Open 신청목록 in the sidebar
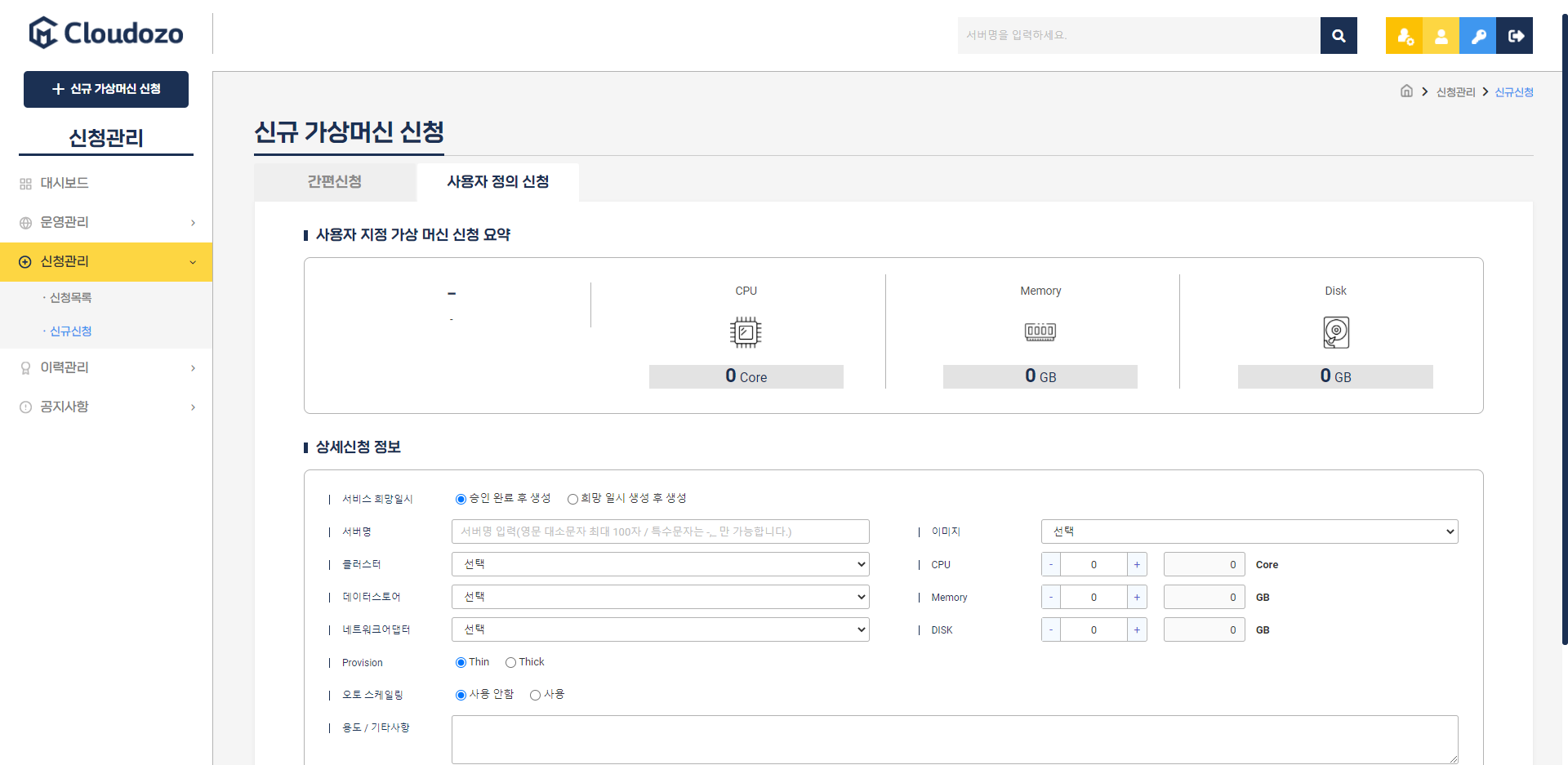 pos(71,298)
